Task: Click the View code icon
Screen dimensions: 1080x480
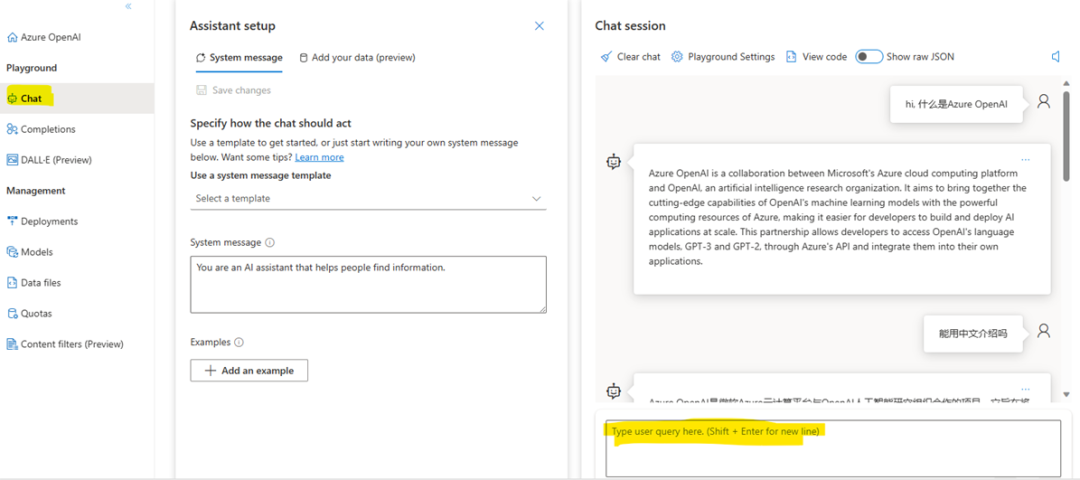Action: click(791, 57)
